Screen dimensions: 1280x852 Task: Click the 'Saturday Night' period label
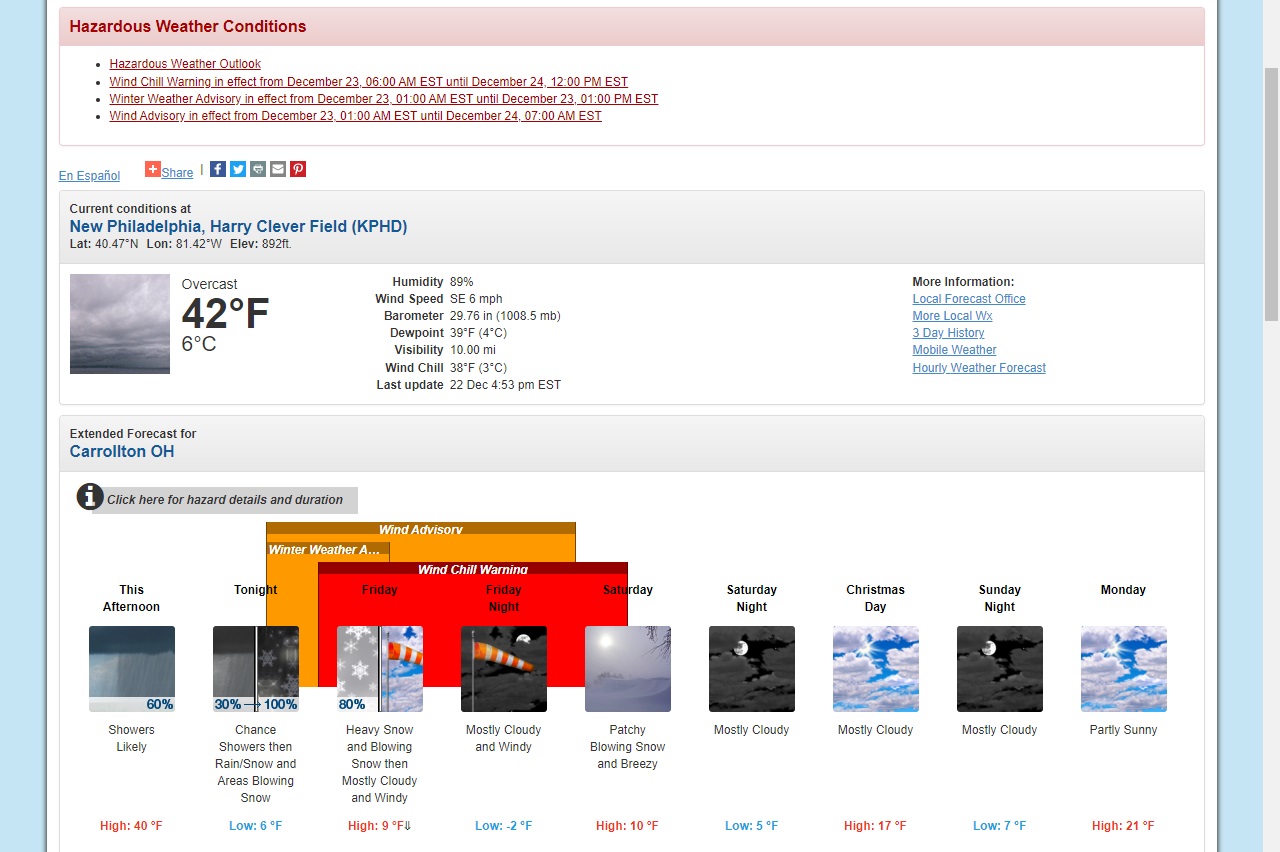pyautogui.click(x=752, y=598)
